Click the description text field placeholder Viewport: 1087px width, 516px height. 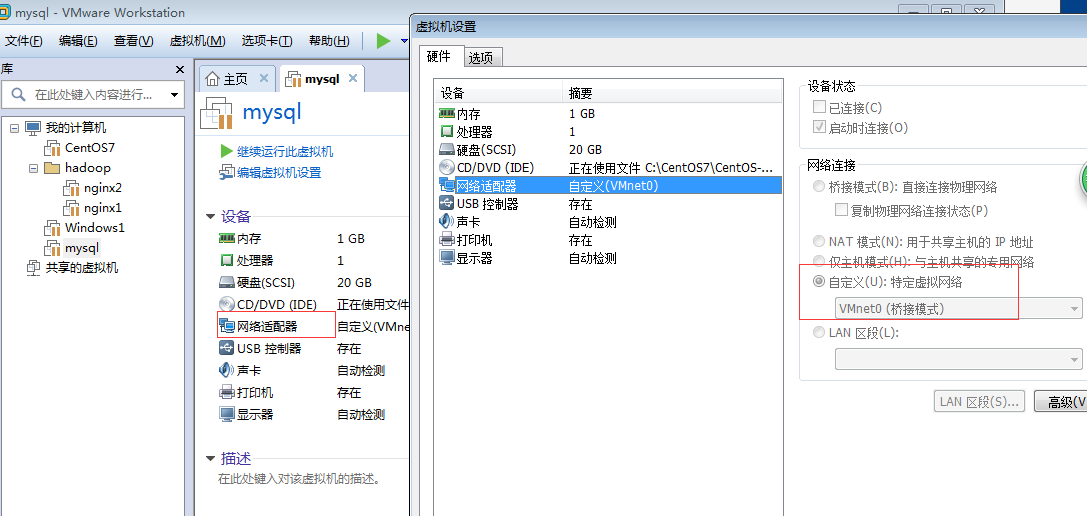(x=299, y=479)
